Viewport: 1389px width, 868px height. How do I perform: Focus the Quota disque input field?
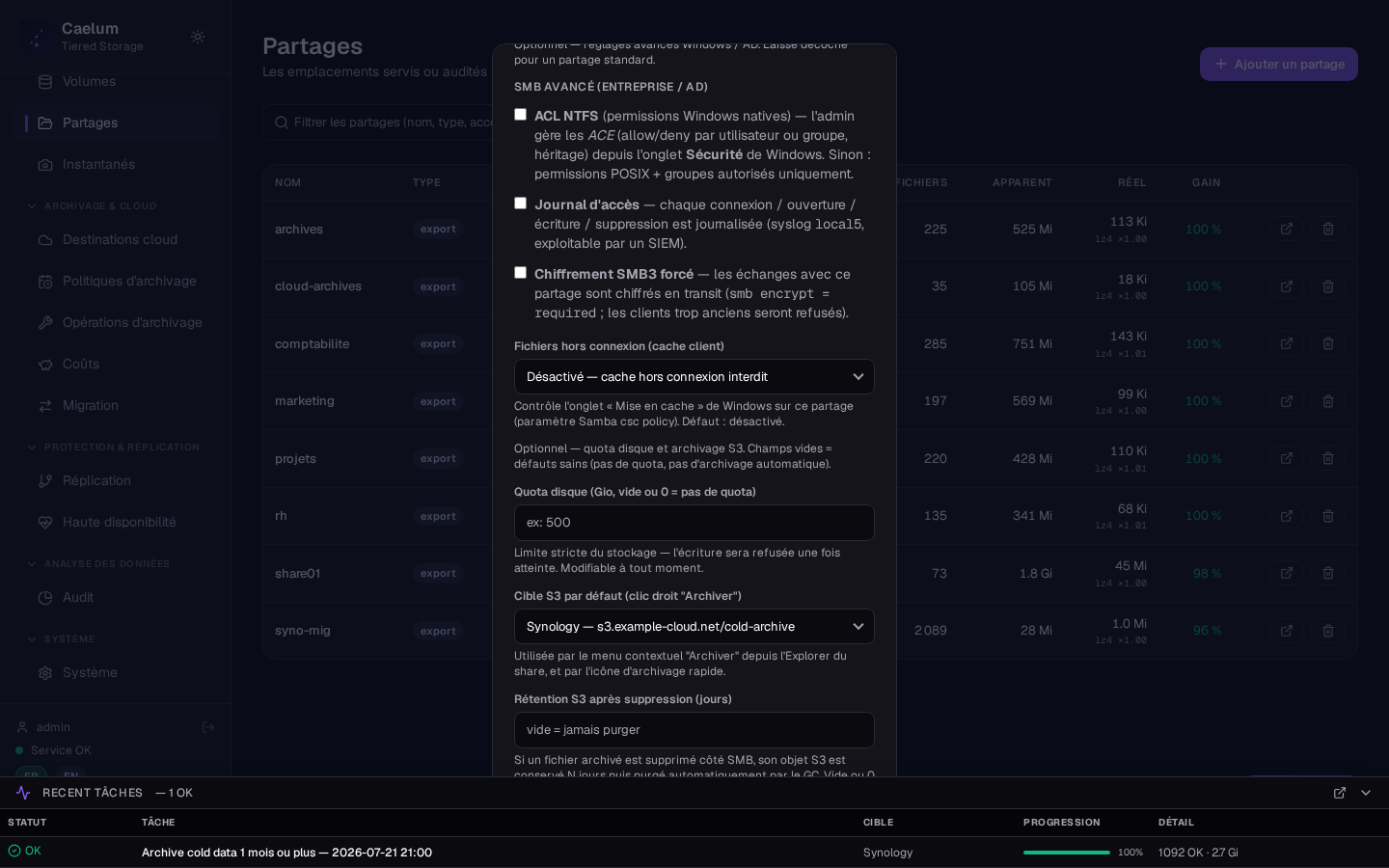click(694, 523)
